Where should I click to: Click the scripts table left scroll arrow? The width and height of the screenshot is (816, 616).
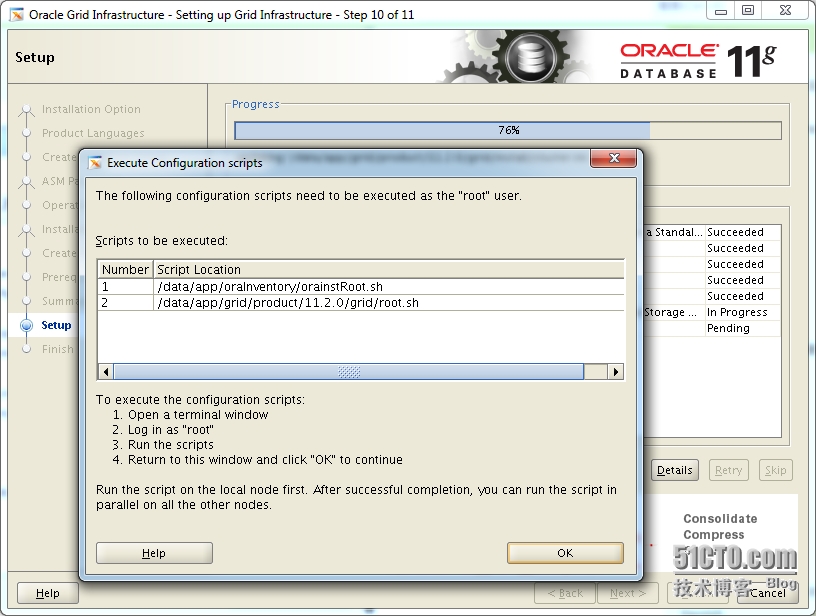[x=106, y=371]
